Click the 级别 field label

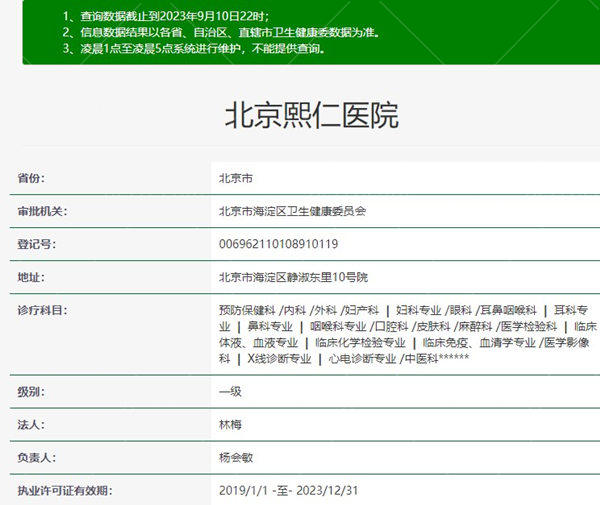point(31,392)
